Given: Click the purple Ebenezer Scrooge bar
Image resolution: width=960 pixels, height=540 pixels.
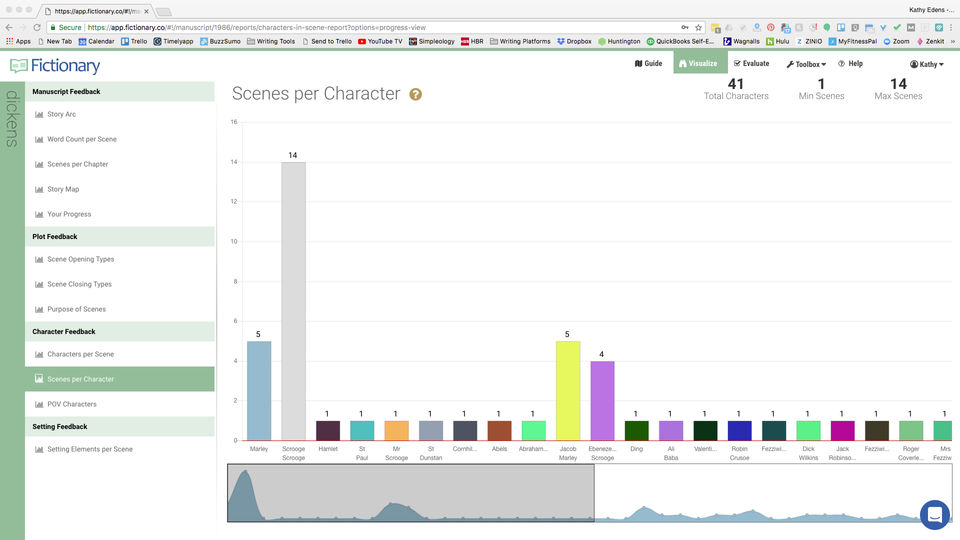Looking at the screenshot, I should coord(602,400).
